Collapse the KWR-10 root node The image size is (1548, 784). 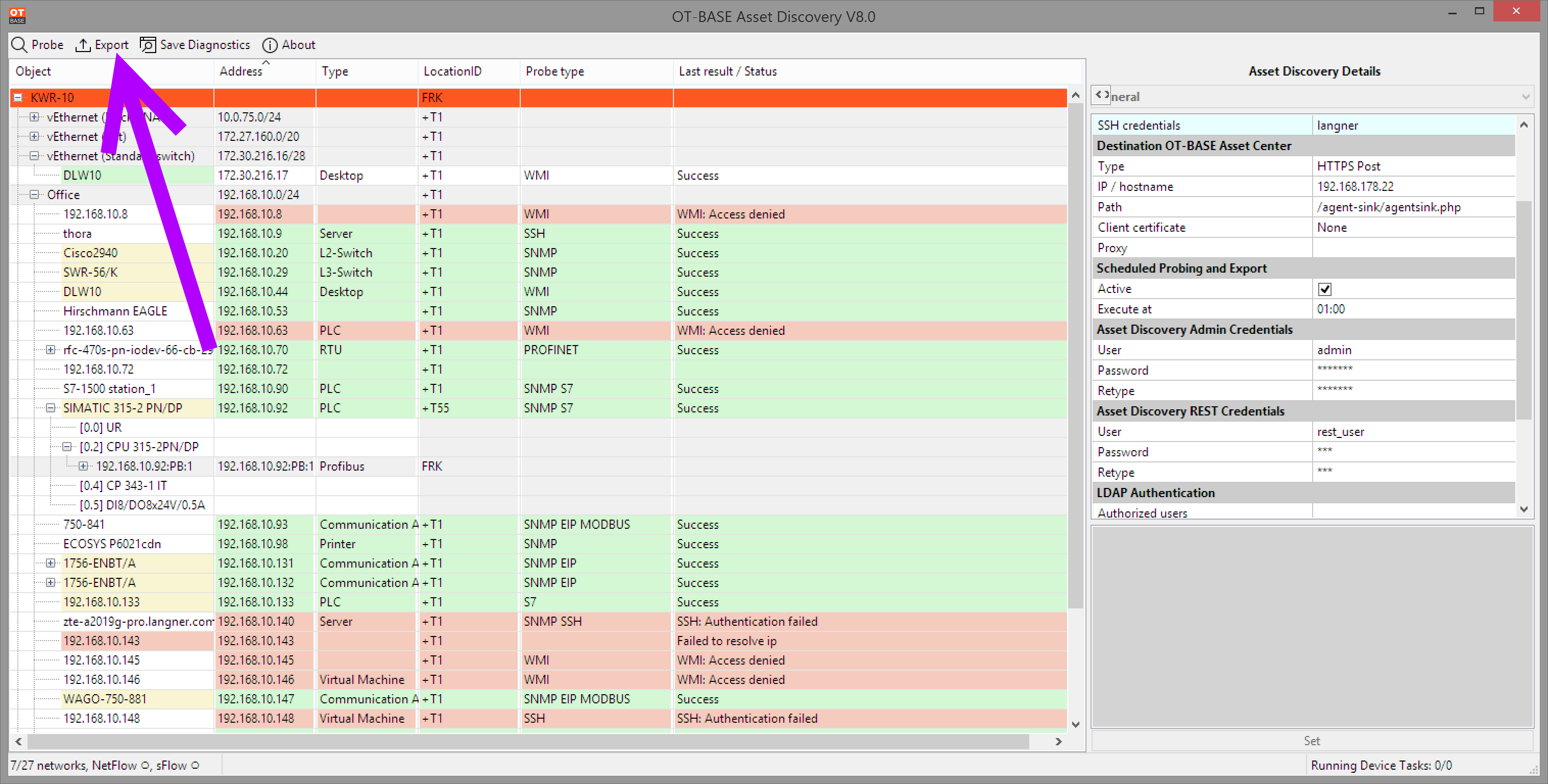pyautogui.click(x=18, y=97)
